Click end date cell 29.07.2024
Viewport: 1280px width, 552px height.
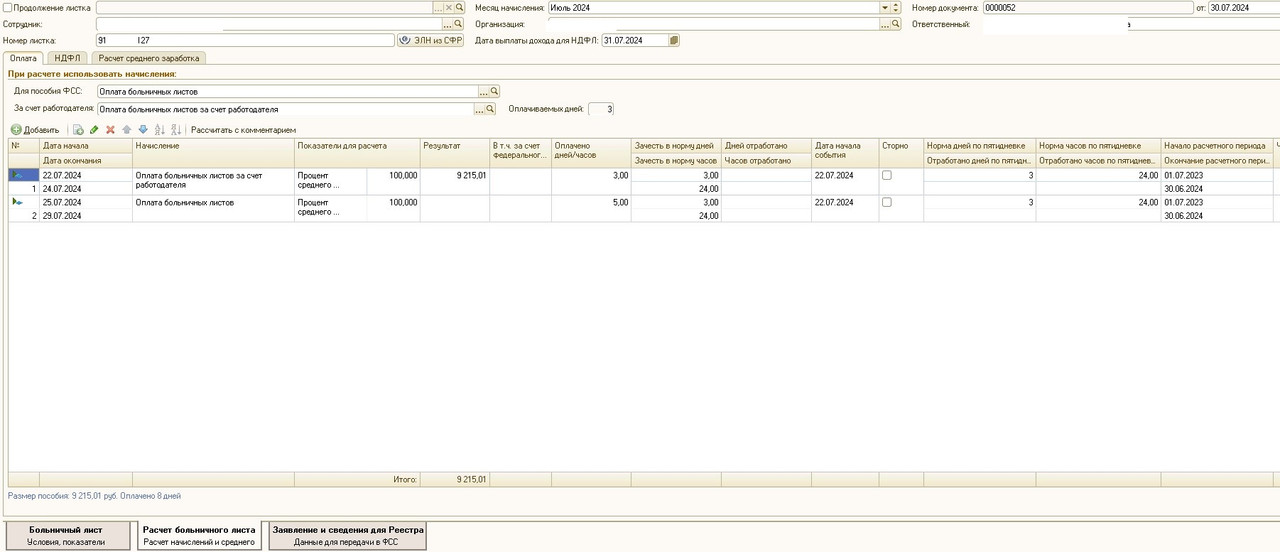[x=86, y=216]
